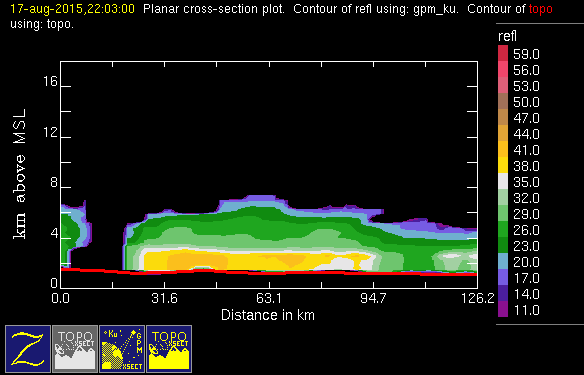
Task: Click the 'refl' color bar heading
Action: click(x=507, y=36)
